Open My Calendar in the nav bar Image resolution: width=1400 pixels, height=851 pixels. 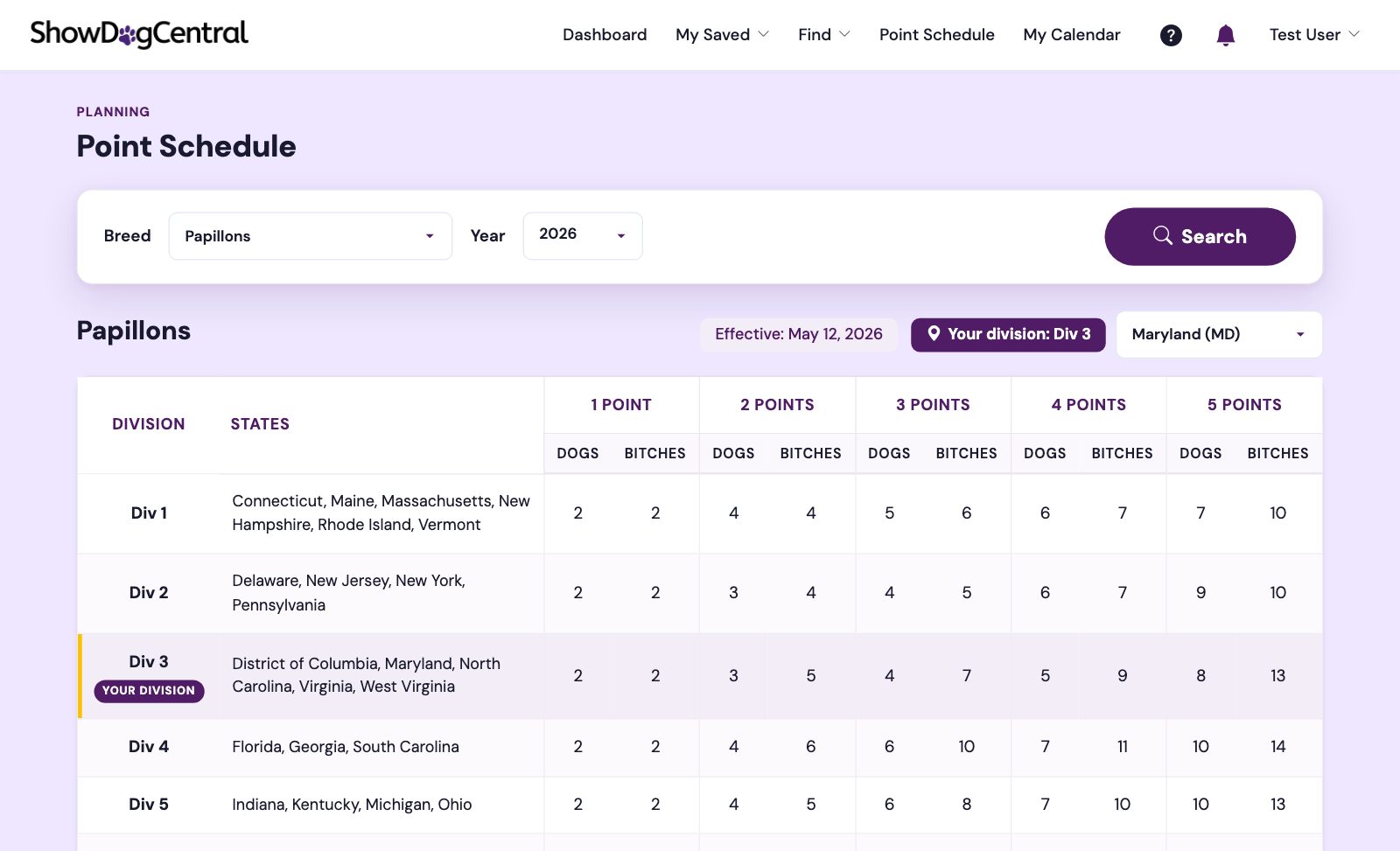[1072, 35]
